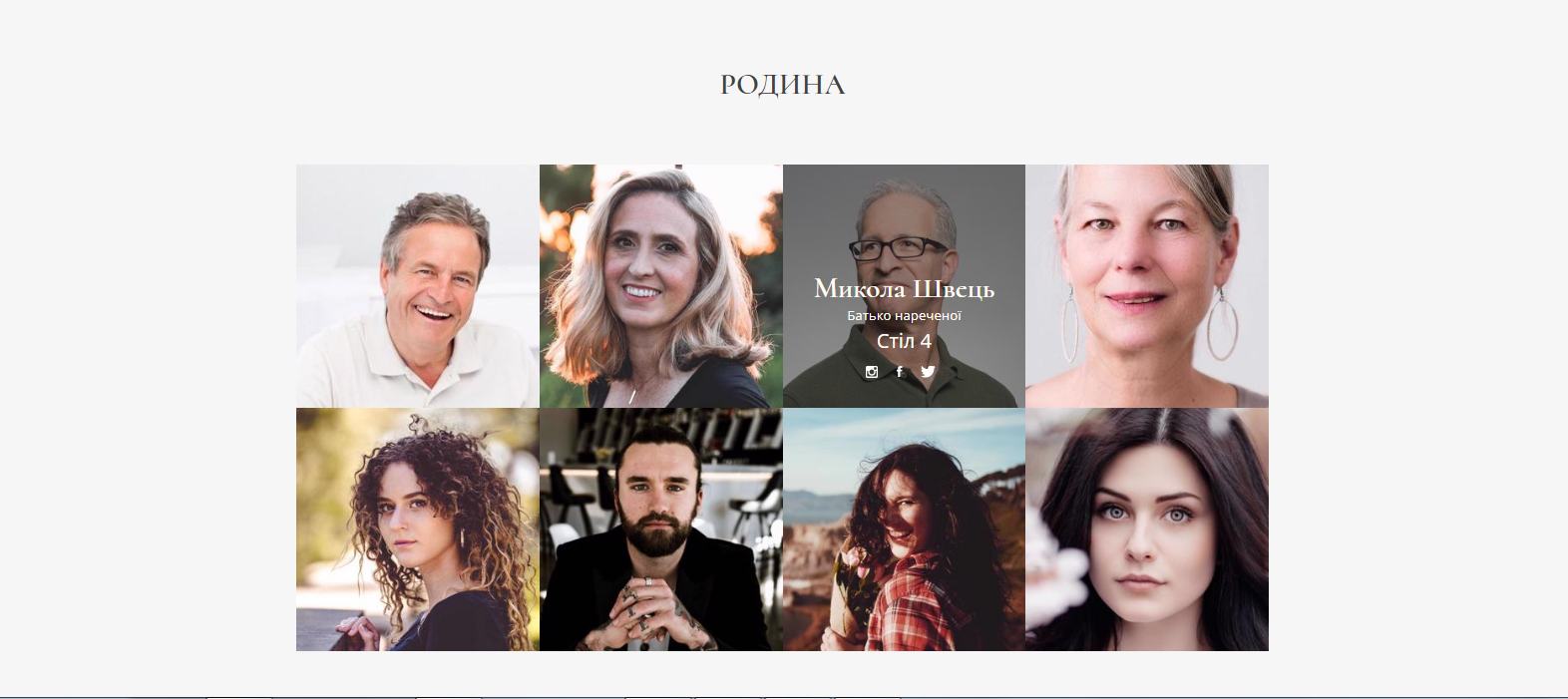Screen dimensions: 1568x699
Task: Click the darkened overlay card of Микола Швець
Action: click(904, 286)
